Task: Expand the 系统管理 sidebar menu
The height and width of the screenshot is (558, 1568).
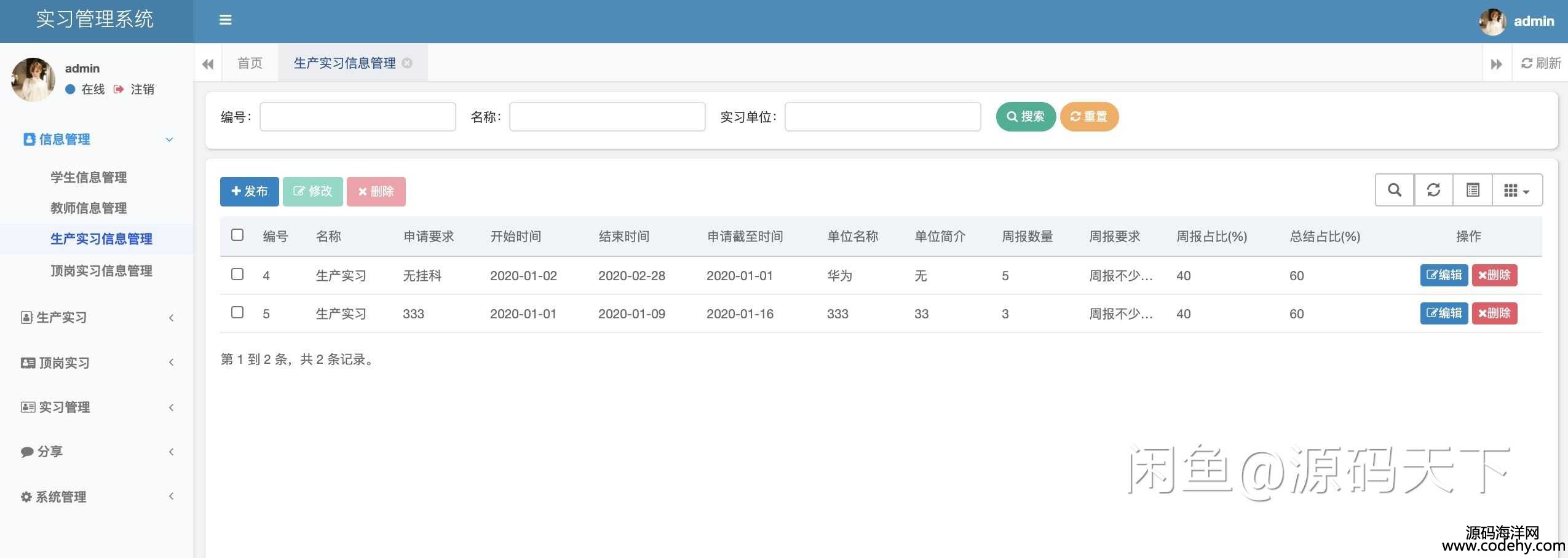Action: point(97,497)
